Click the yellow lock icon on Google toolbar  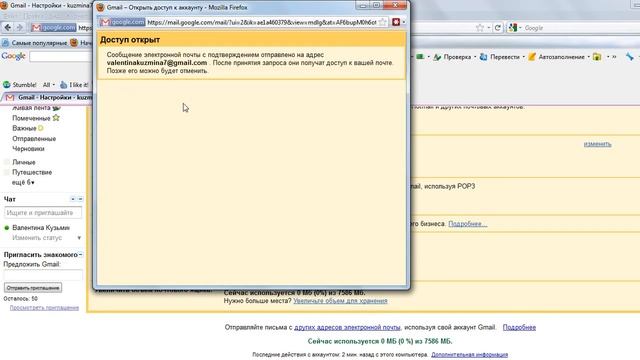tap(597, 57)
